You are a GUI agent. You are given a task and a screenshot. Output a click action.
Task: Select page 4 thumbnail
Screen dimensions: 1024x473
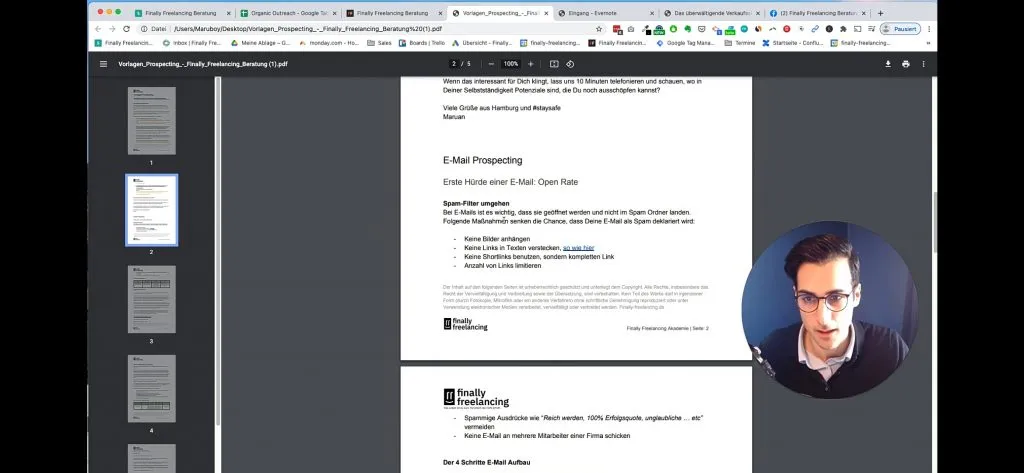tap(152, 389)
